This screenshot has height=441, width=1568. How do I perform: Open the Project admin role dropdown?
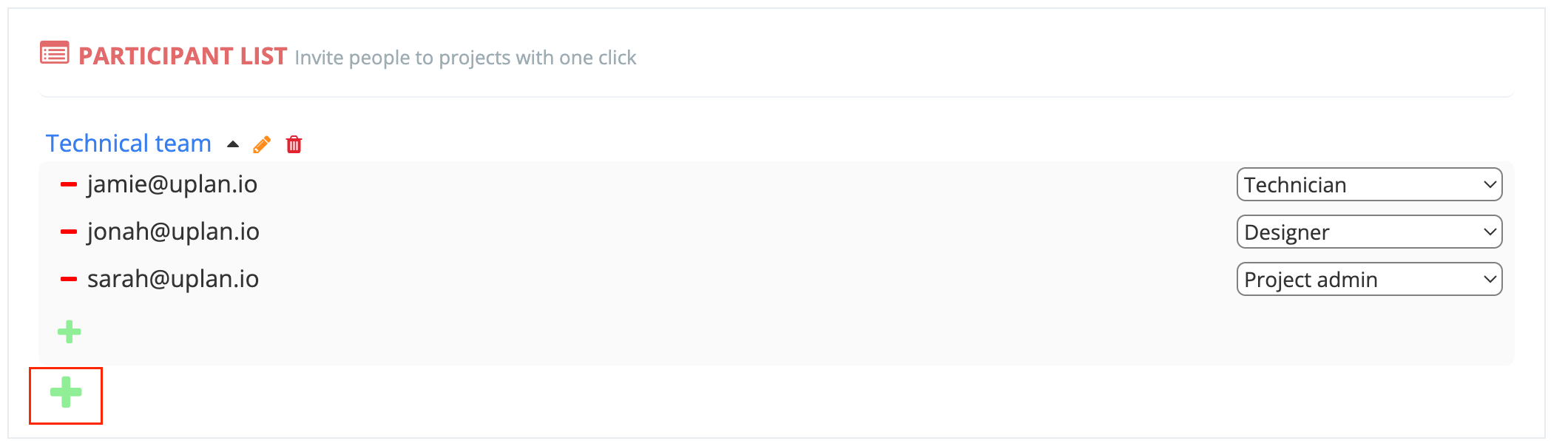1369,279
